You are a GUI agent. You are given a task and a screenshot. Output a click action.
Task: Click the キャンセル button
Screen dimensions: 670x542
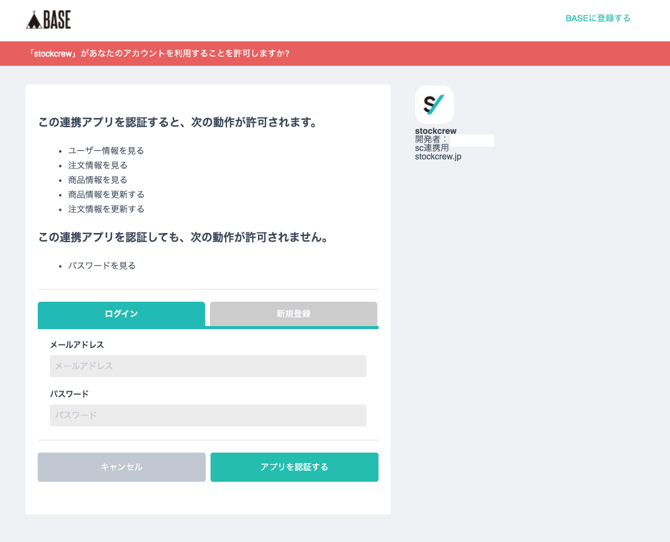(x=122, y=467)
